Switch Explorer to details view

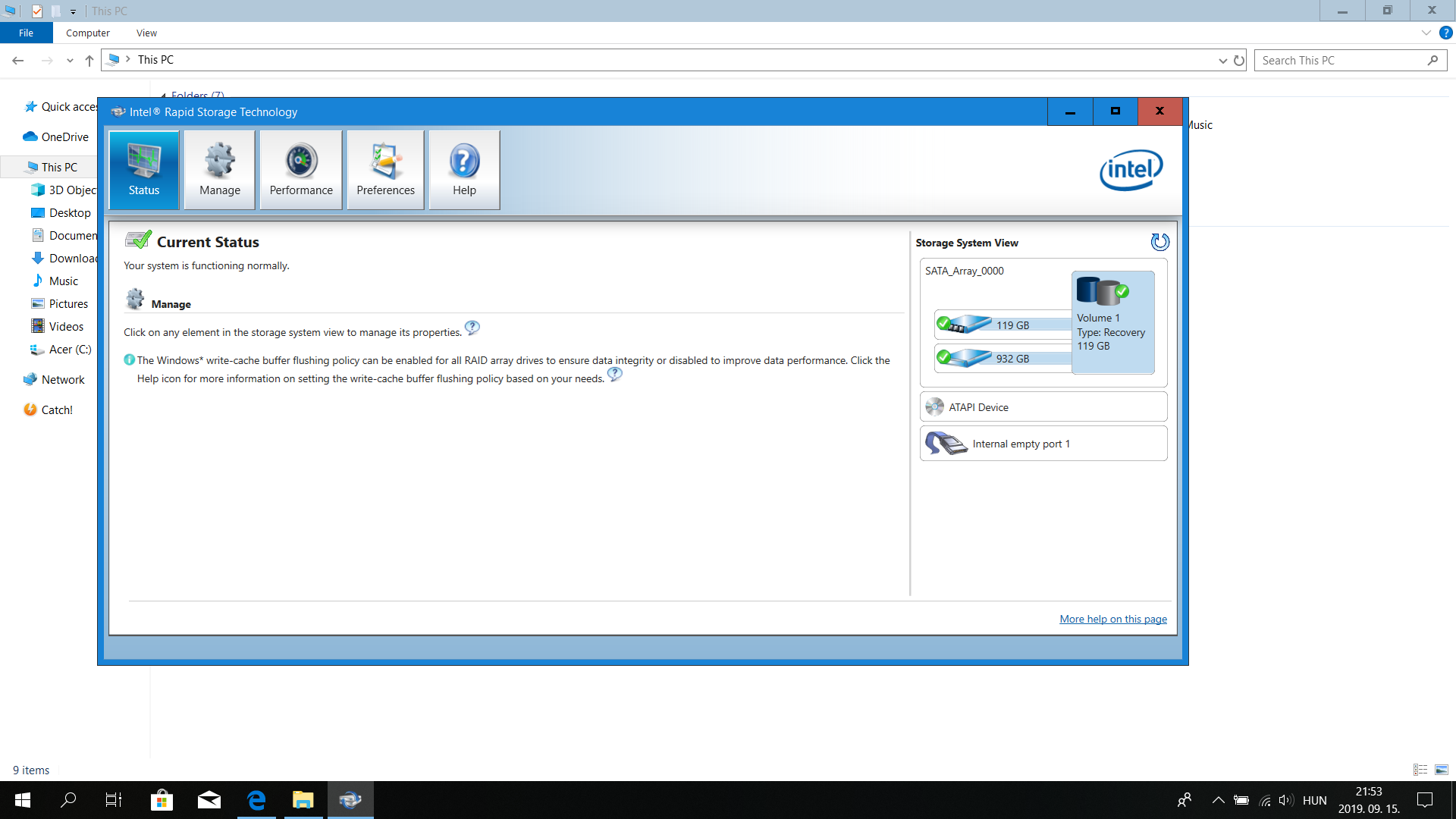(x=1420, y=770)
